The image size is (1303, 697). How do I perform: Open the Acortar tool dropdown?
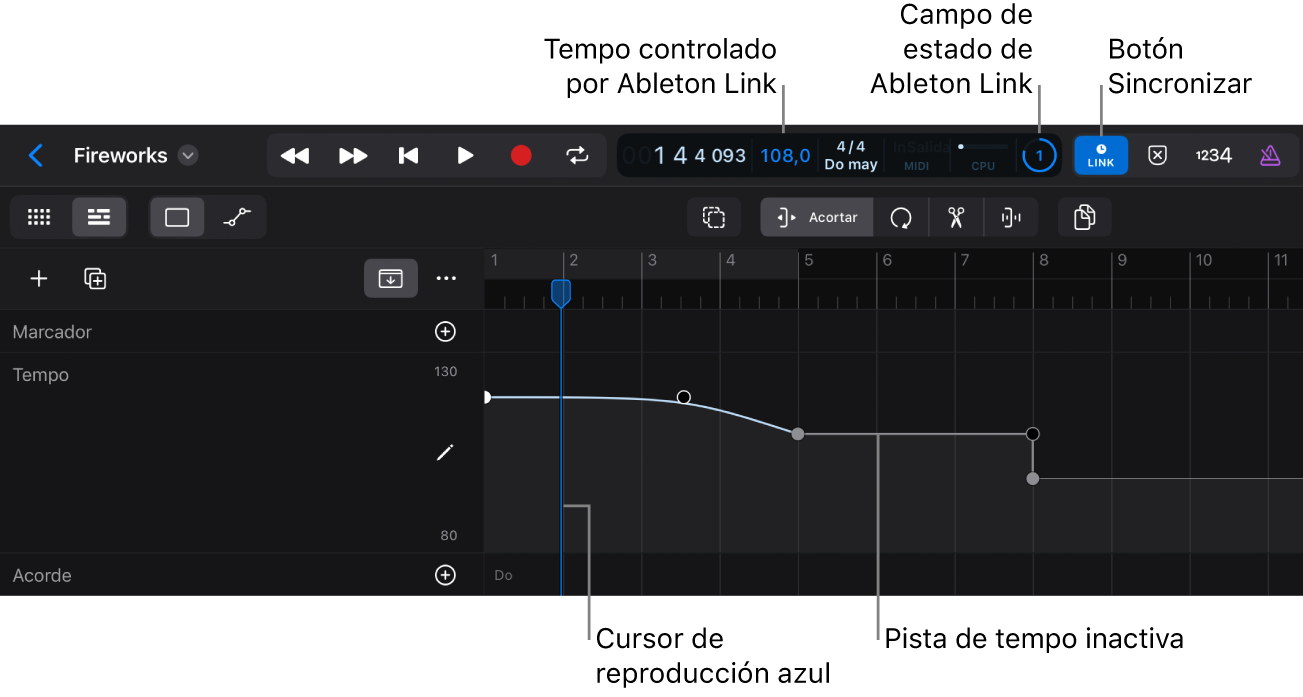[816, 217]
